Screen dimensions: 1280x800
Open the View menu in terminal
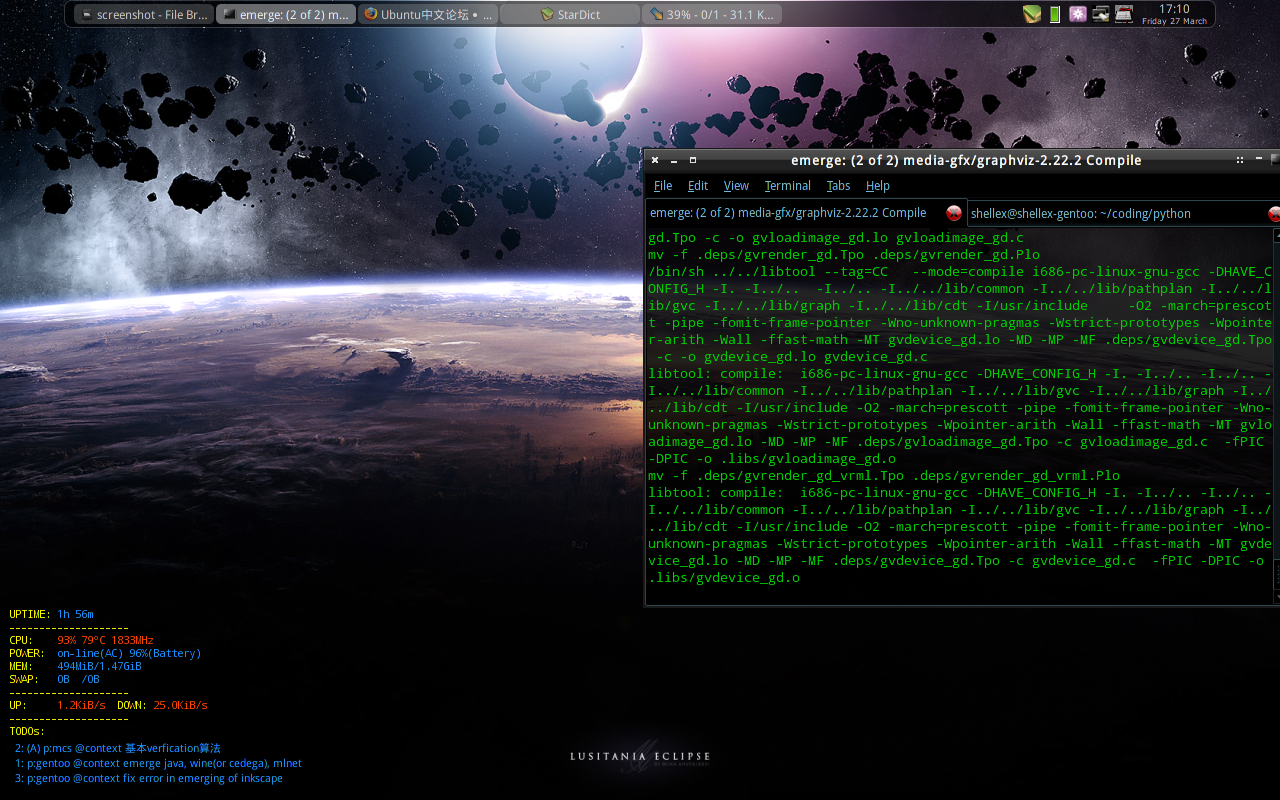[x=736, y=186]
